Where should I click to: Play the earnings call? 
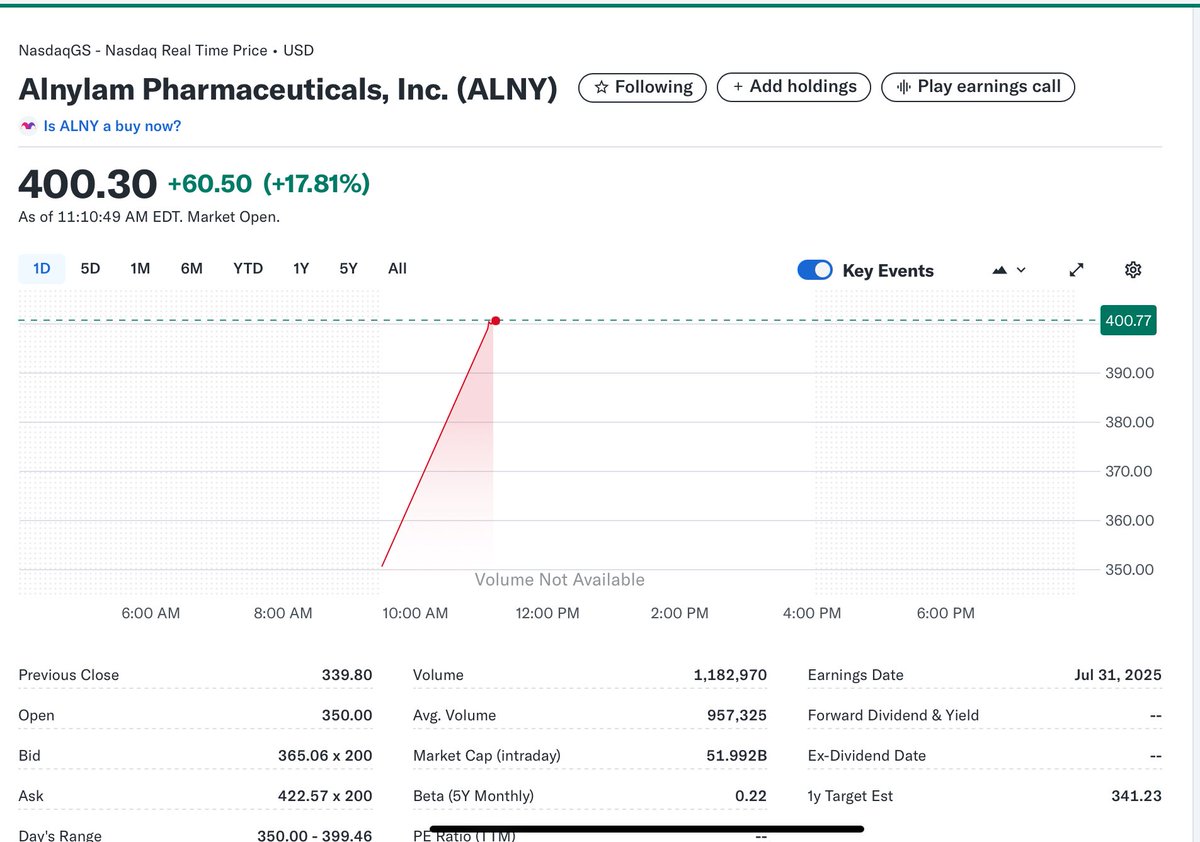[978, 87]
